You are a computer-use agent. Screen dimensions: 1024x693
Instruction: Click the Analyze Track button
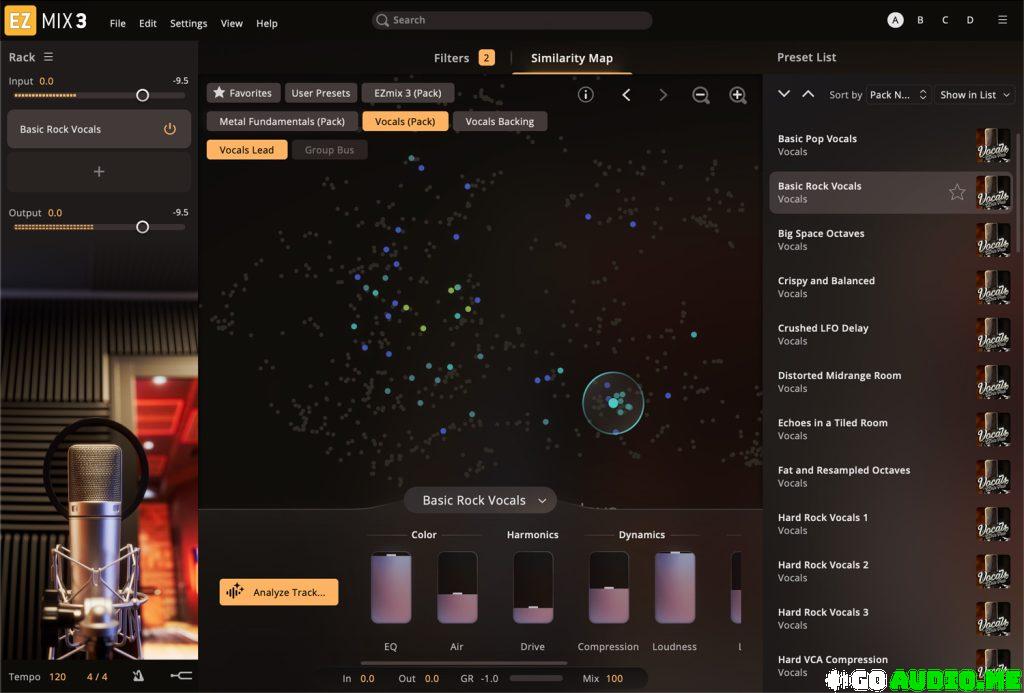tap(279, 592)
